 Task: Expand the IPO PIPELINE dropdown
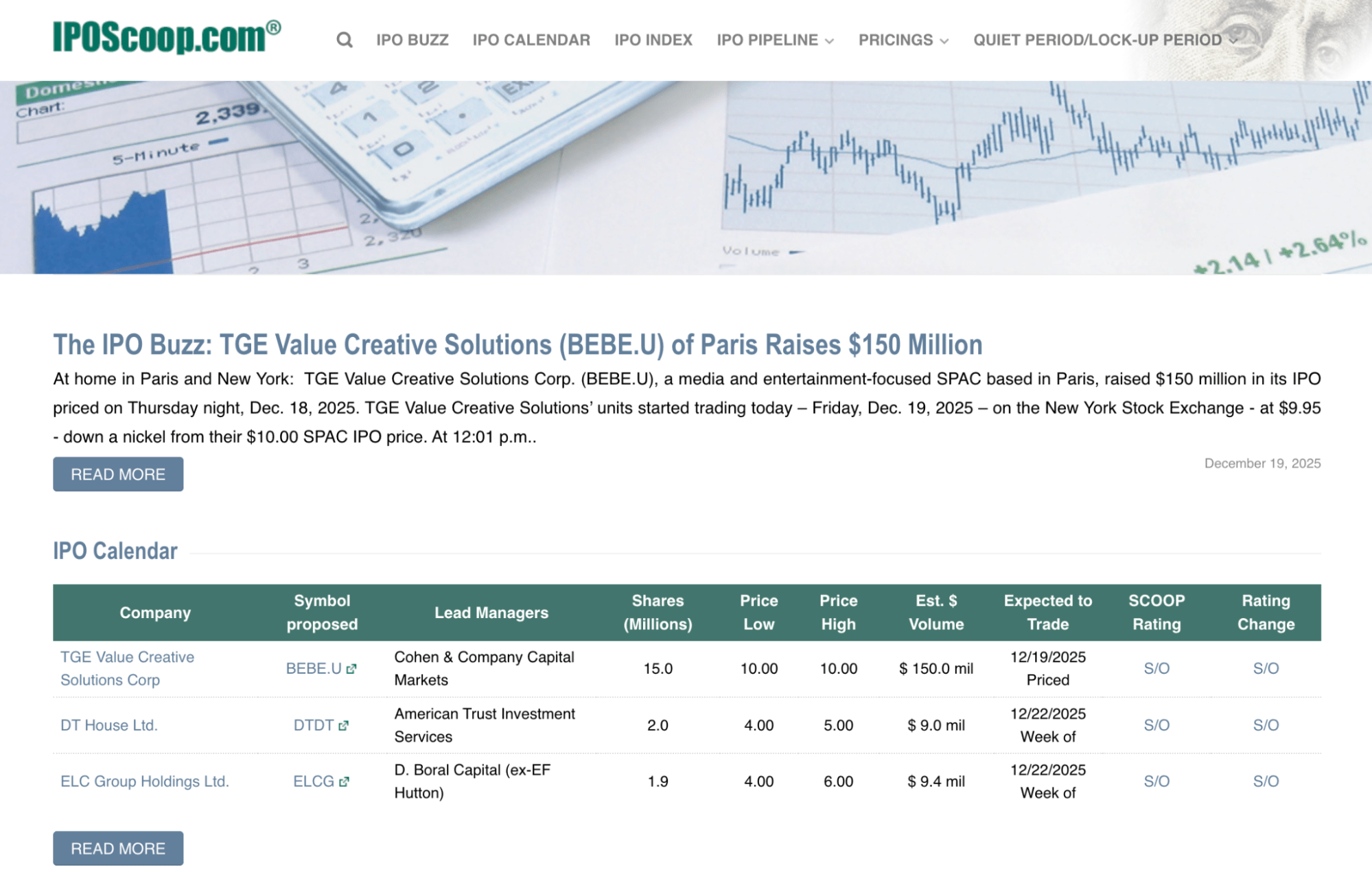coord(769,40)
